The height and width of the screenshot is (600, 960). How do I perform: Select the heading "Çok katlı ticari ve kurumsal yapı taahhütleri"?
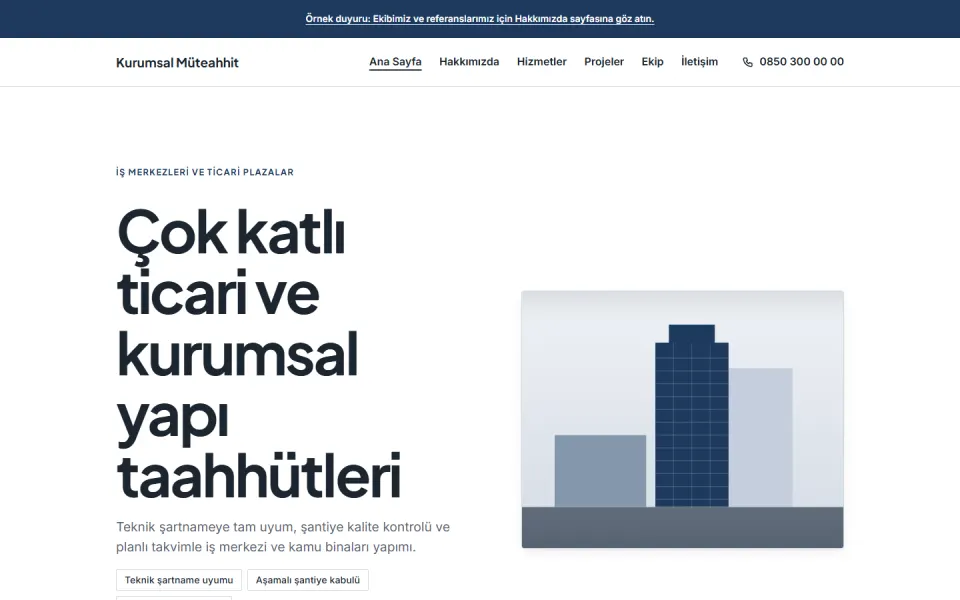click(259, 354)
